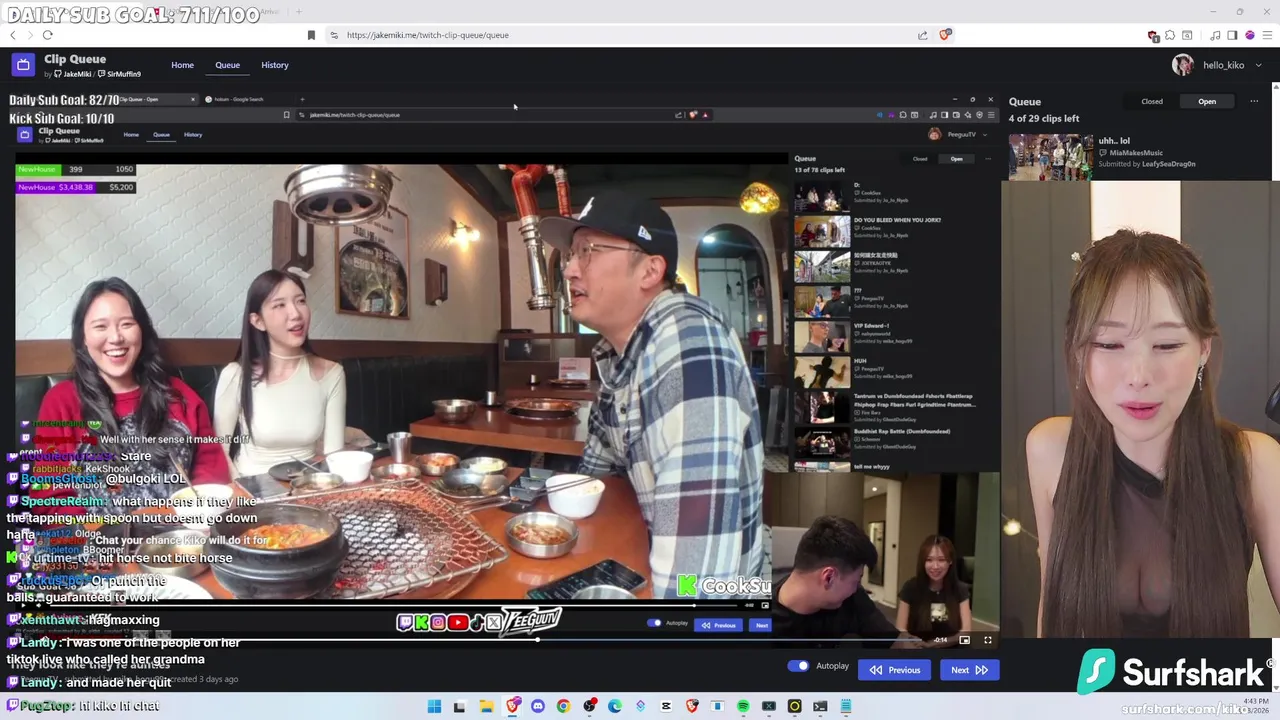Select the 'uhh.. lol' clip thumbnail
The image size is (1280, 720).
(x=1050, y=157)
